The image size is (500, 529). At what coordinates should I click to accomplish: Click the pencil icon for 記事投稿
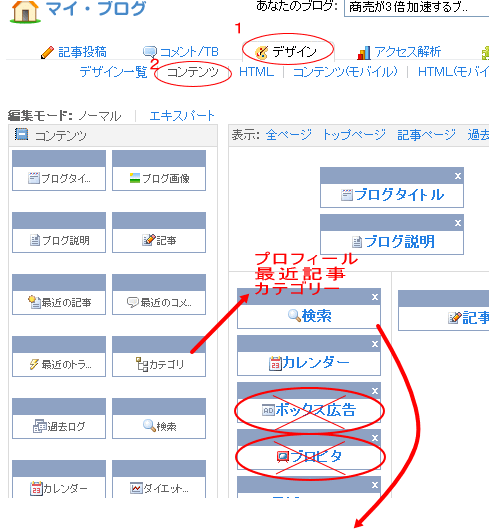tap(47, 52)
